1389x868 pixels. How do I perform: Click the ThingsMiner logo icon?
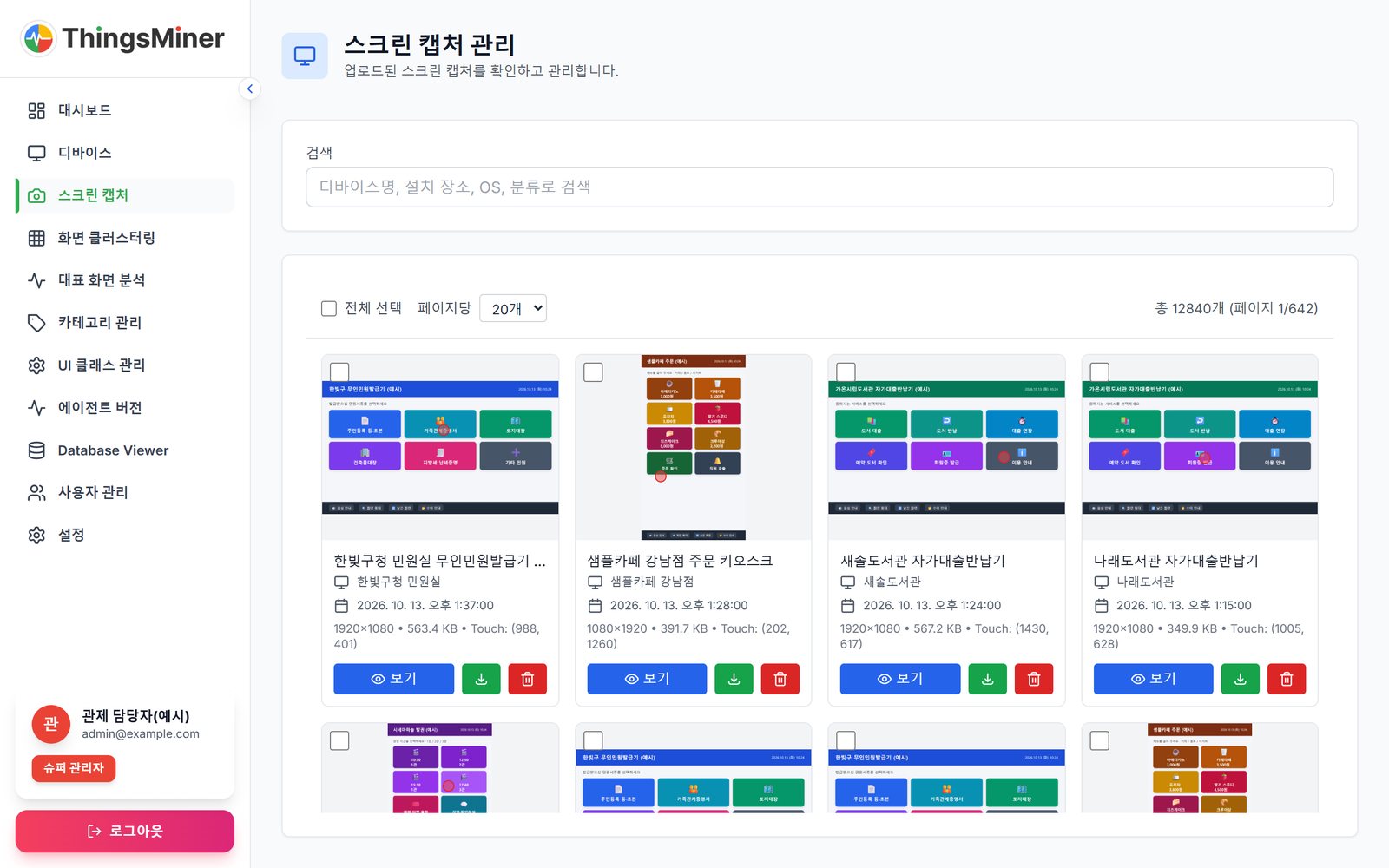pyautogui.click(x=38, y=38)
